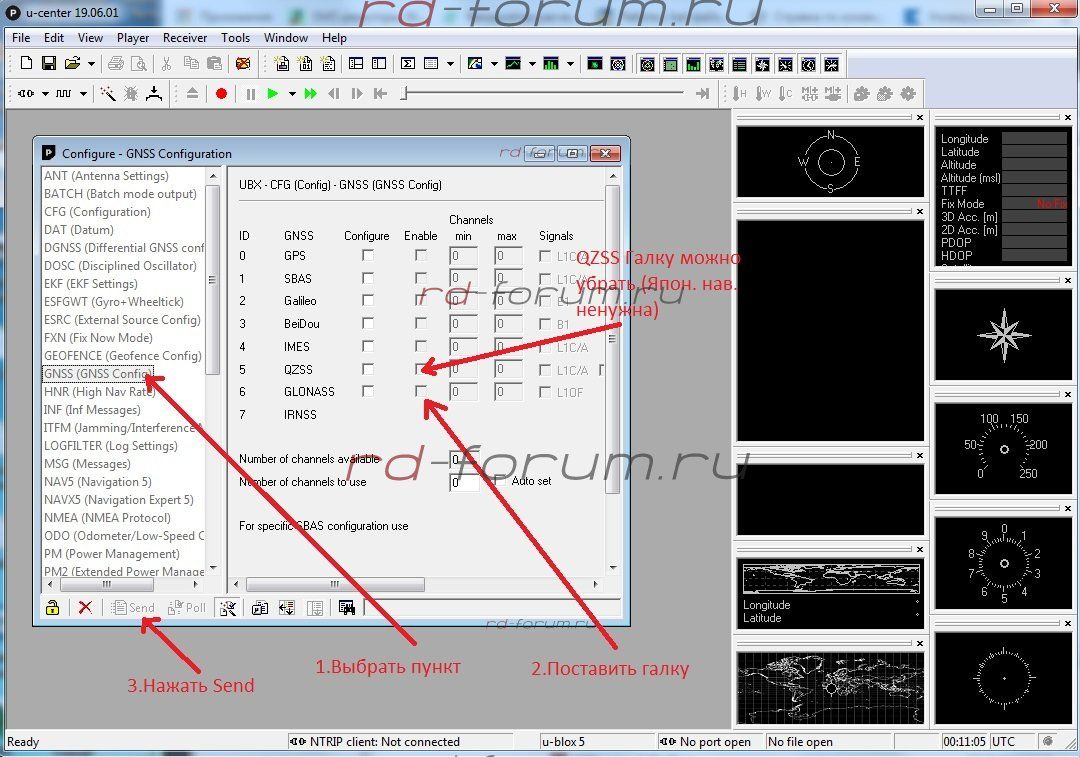Open the View menu

click(x=90, y=38)
